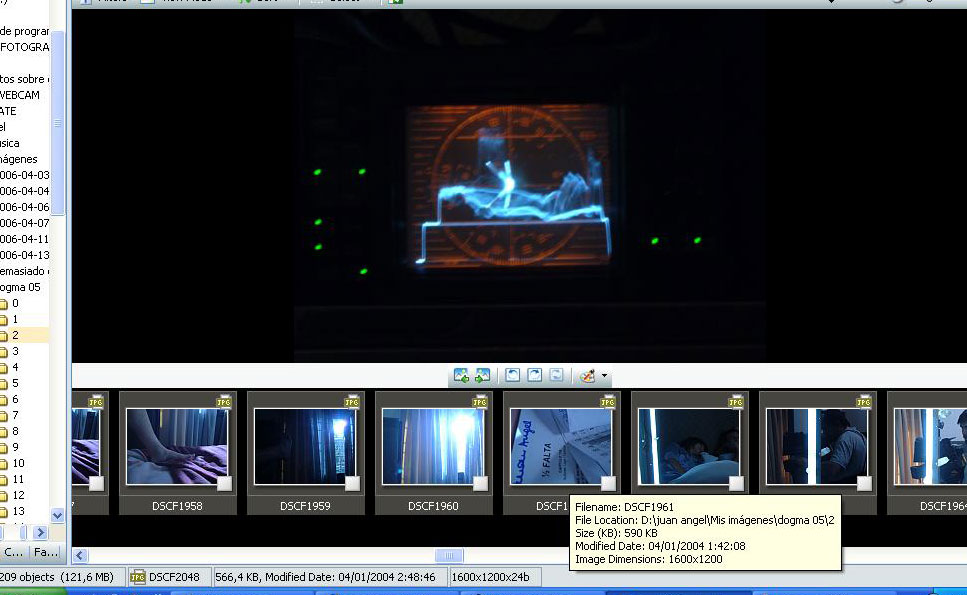
Task: Select the folder dated 04-03 in the tree
Action: click(25, 175)
